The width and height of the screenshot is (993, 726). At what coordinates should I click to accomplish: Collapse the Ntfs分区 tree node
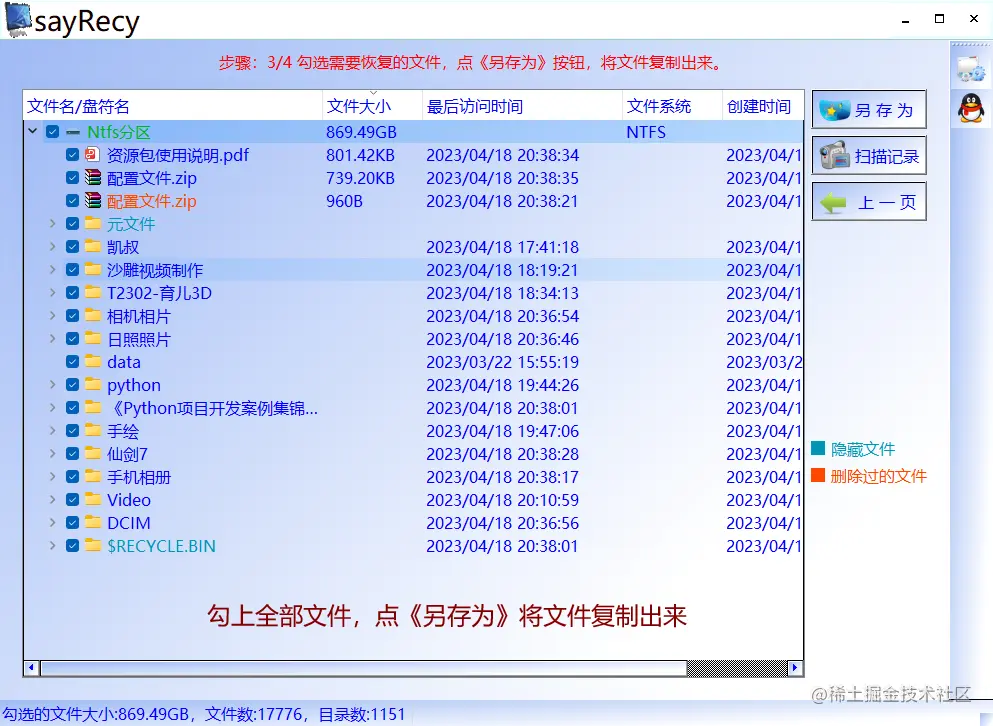click(x=33, y=131)
